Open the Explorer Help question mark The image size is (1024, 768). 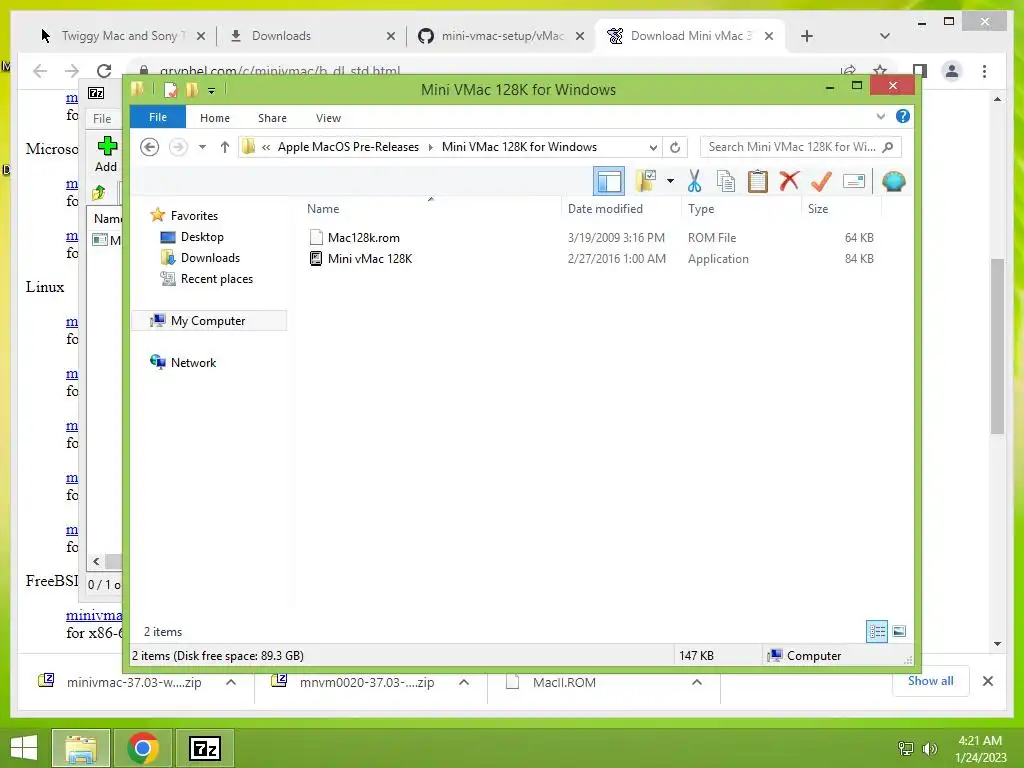click(903, 116)
